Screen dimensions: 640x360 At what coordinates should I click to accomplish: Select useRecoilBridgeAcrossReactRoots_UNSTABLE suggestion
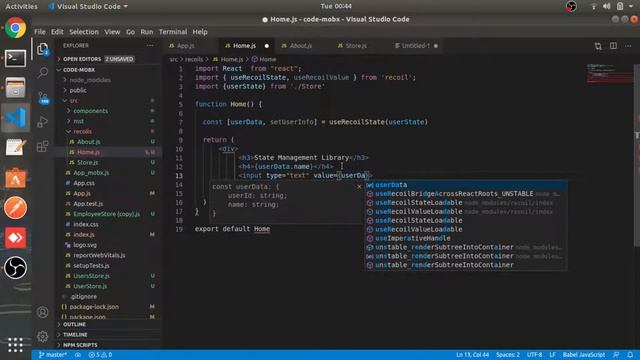click(466, 194)
